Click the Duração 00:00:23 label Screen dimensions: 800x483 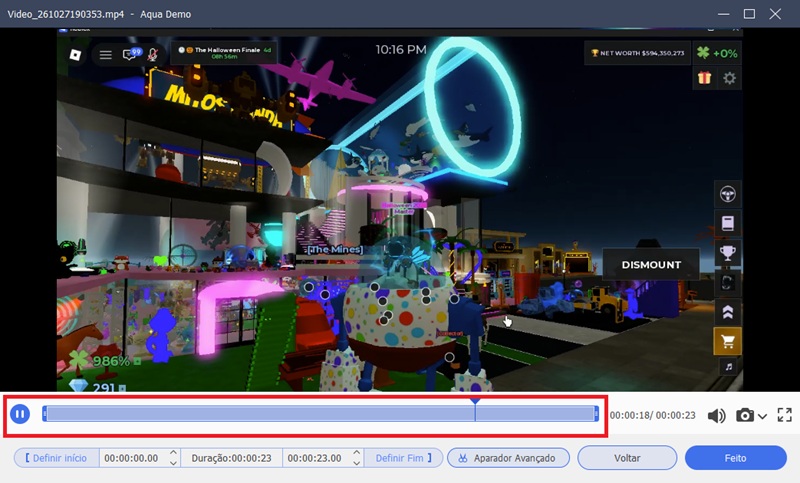pyautogui.click(x=231, y=458)
